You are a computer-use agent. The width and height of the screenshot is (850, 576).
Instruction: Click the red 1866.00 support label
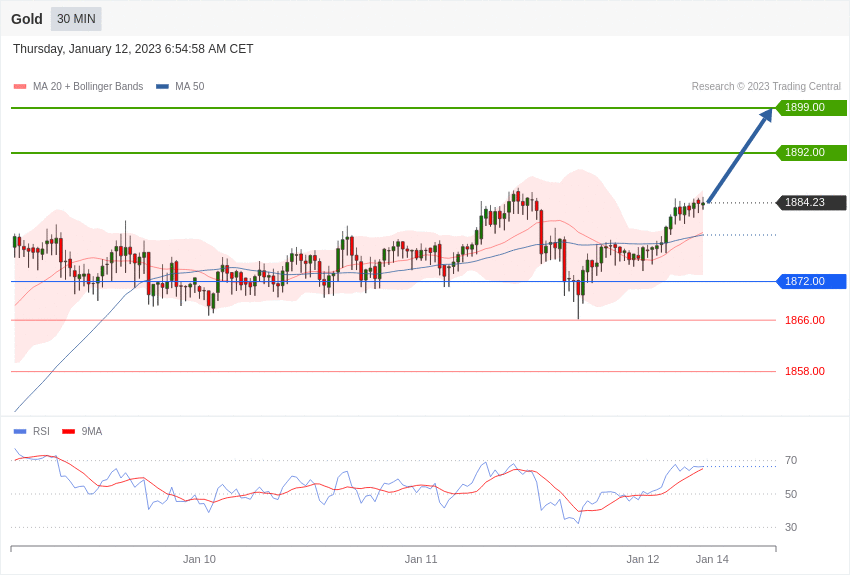[805, 321]
